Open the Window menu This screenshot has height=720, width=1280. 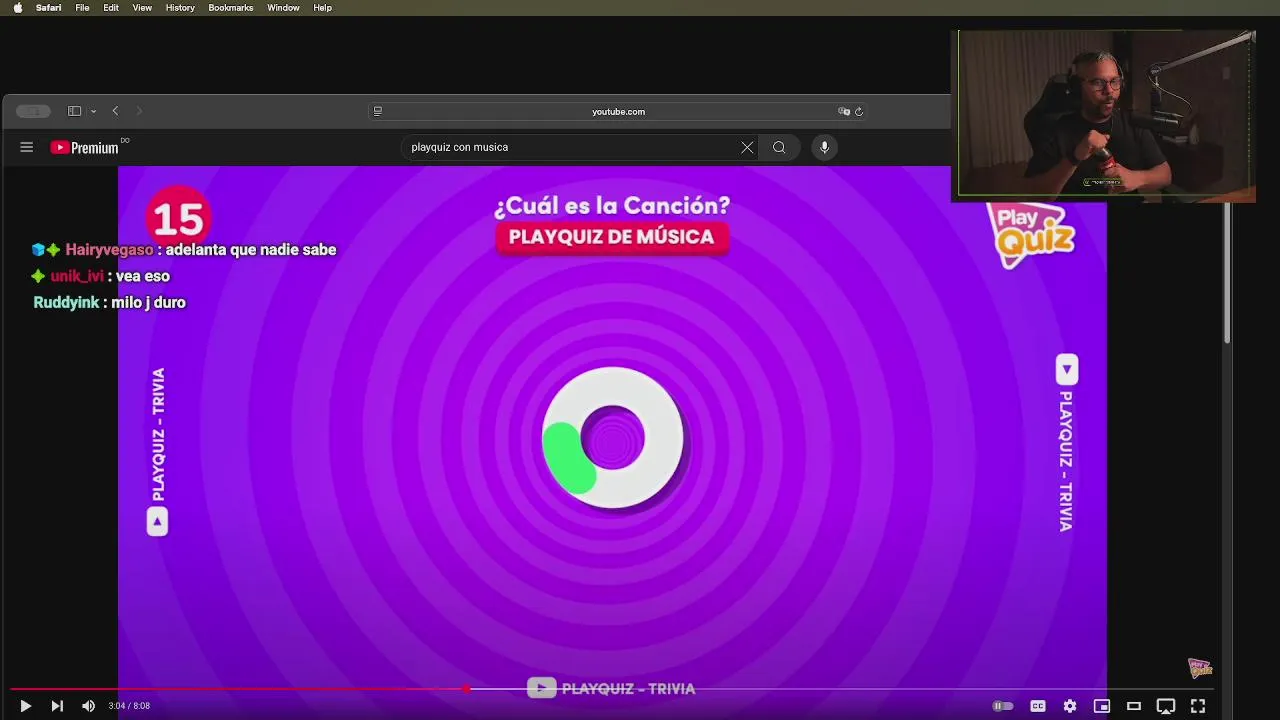click(x=283, y=7)
